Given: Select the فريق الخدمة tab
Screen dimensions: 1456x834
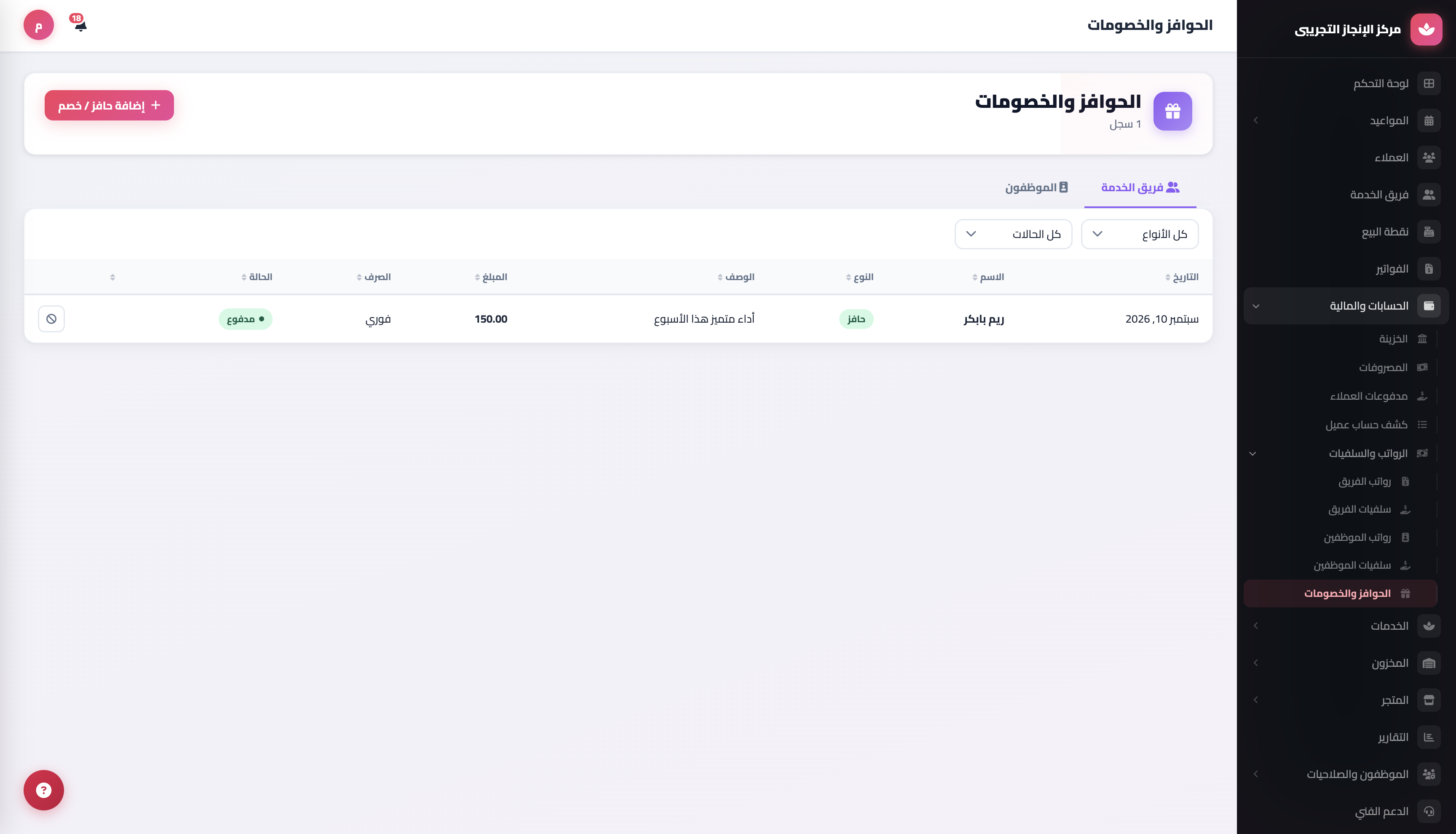Looking at the screenshot, I should click(1140, 187).
